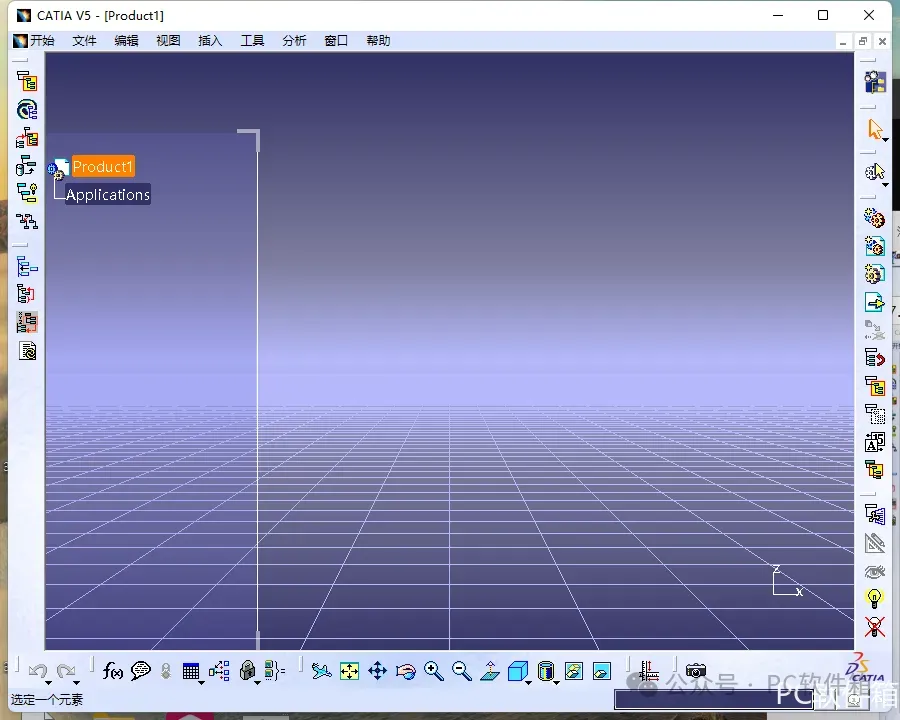The height and width of the screenshot is (720, 900).
Task: Click the Product1 gear document icon
Action: point(59,168)
